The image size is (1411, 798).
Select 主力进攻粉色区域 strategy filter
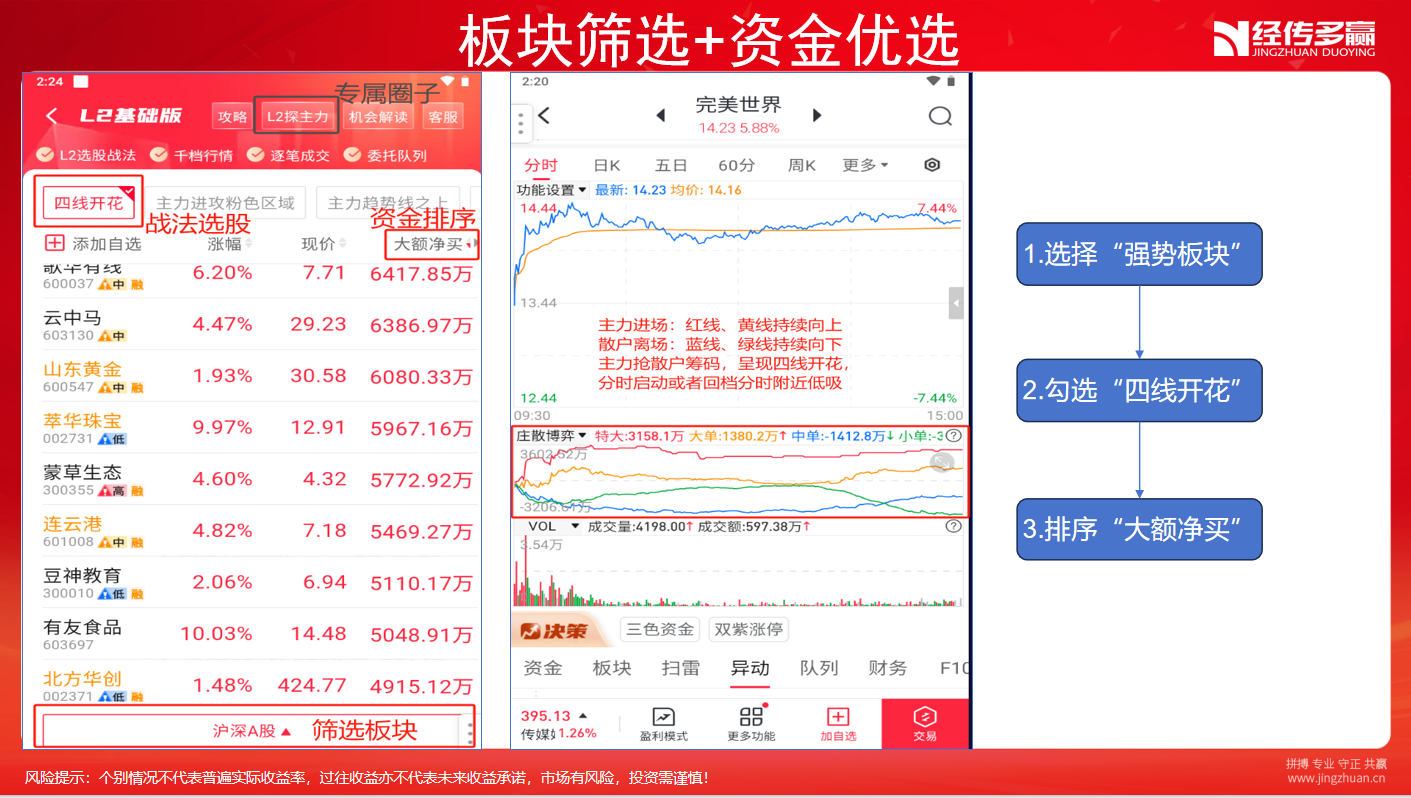226,203
